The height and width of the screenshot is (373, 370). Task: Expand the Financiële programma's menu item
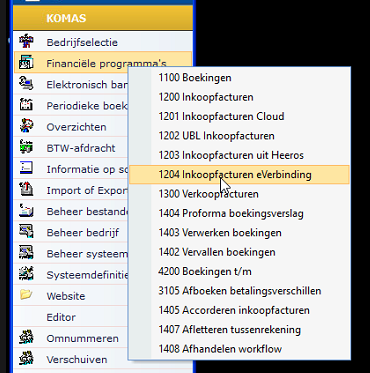click(103, 63)
